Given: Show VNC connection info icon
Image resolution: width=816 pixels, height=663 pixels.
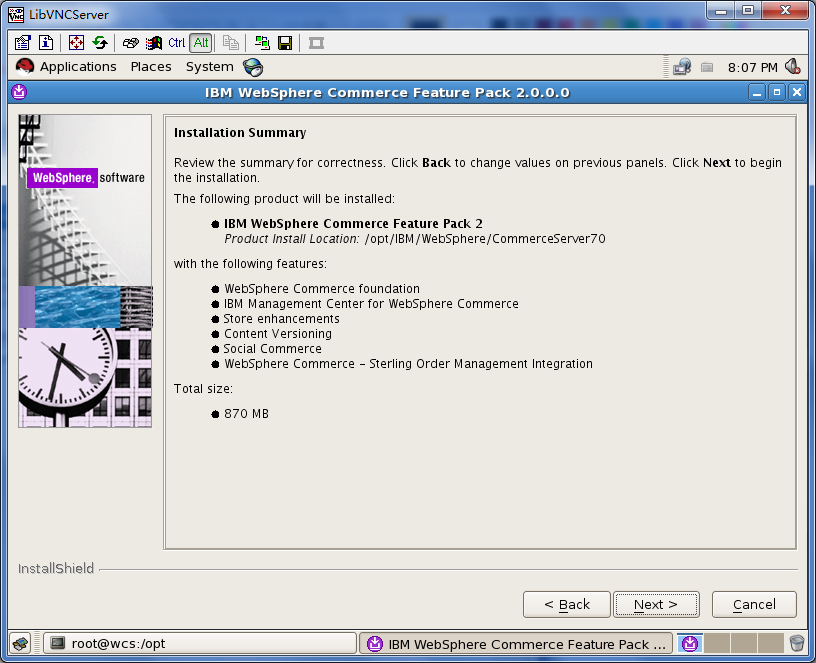Looking at the screenshot, I should tap(46, 43).
